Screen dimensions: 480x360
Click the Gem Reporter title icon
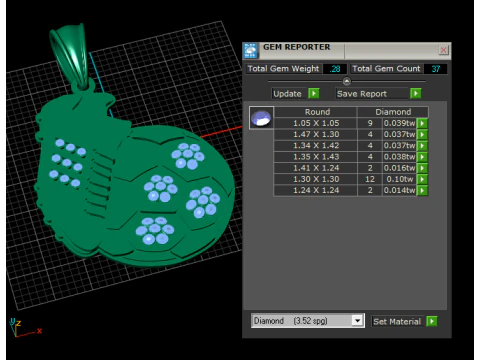(250, 51)
